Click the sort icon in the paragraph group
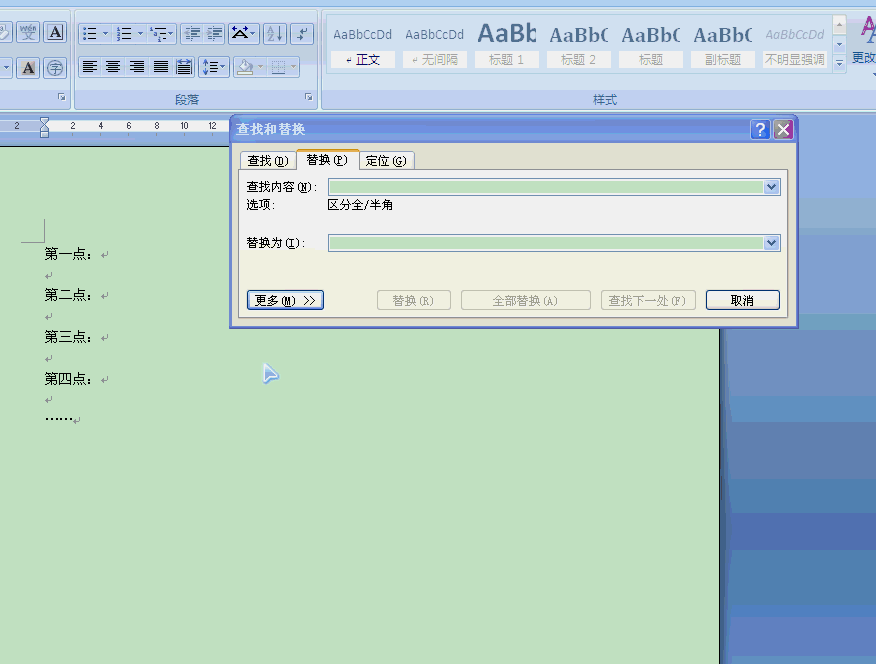876x664 pixels. [x=274, y=34]
